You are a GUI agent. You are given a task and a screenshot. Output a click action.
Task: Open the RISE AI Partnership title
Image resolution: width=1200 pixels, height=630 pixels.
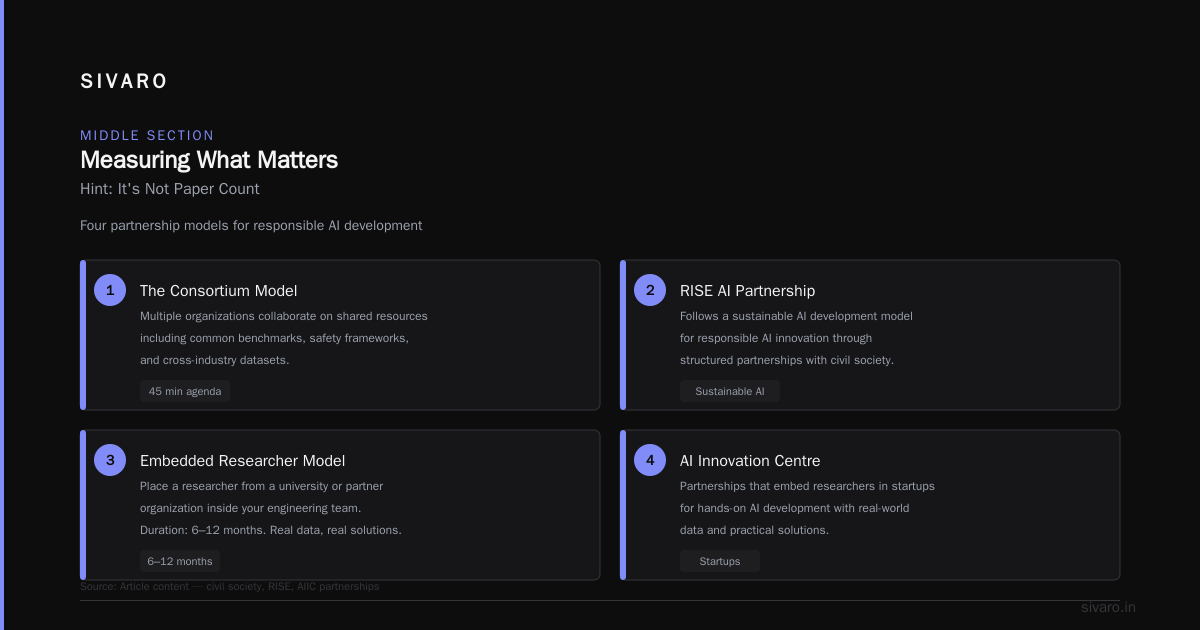[747, 291]
